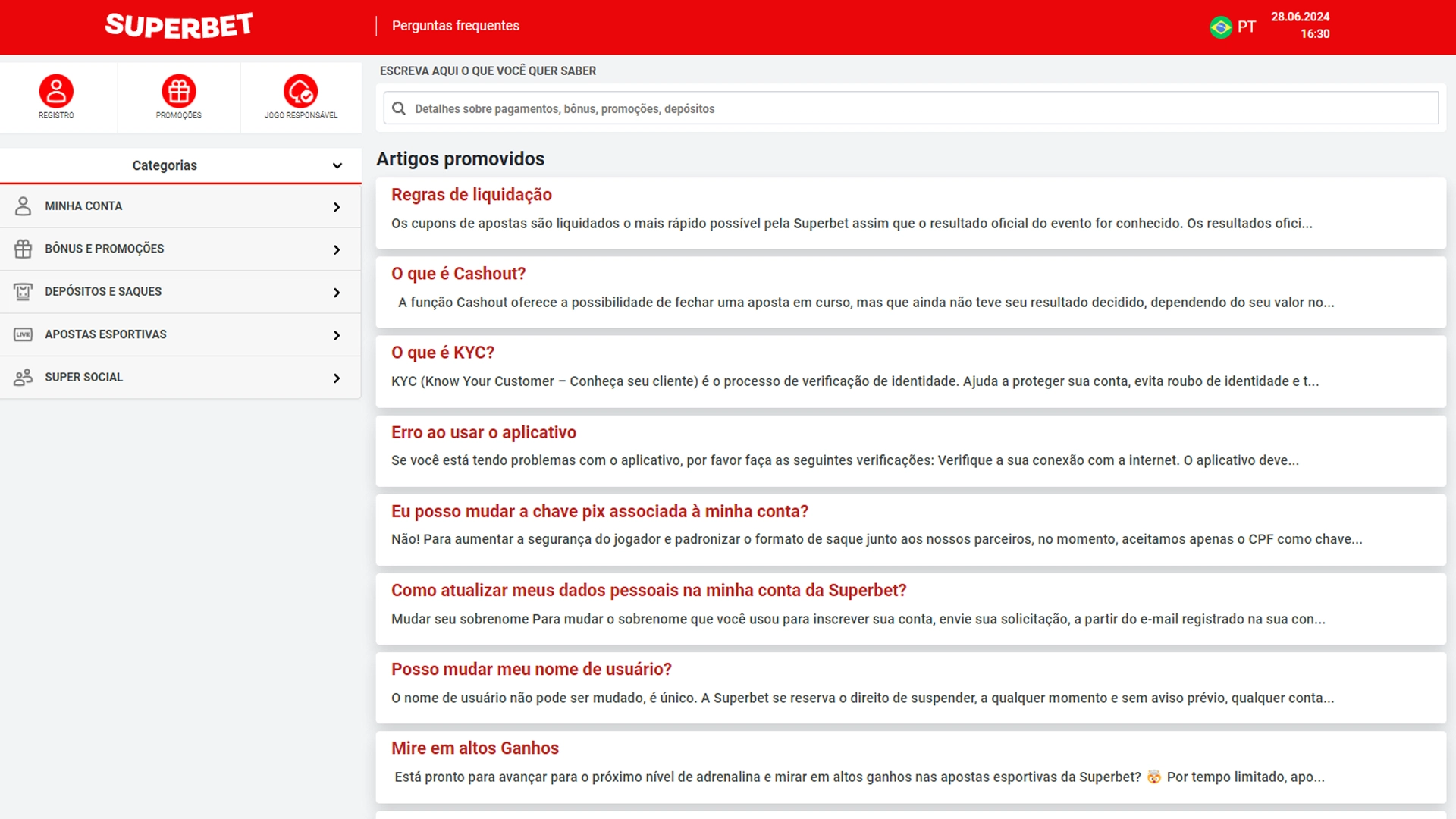Open the Jogo Responsável icon
1456x819 pixels.
point(301,91)
